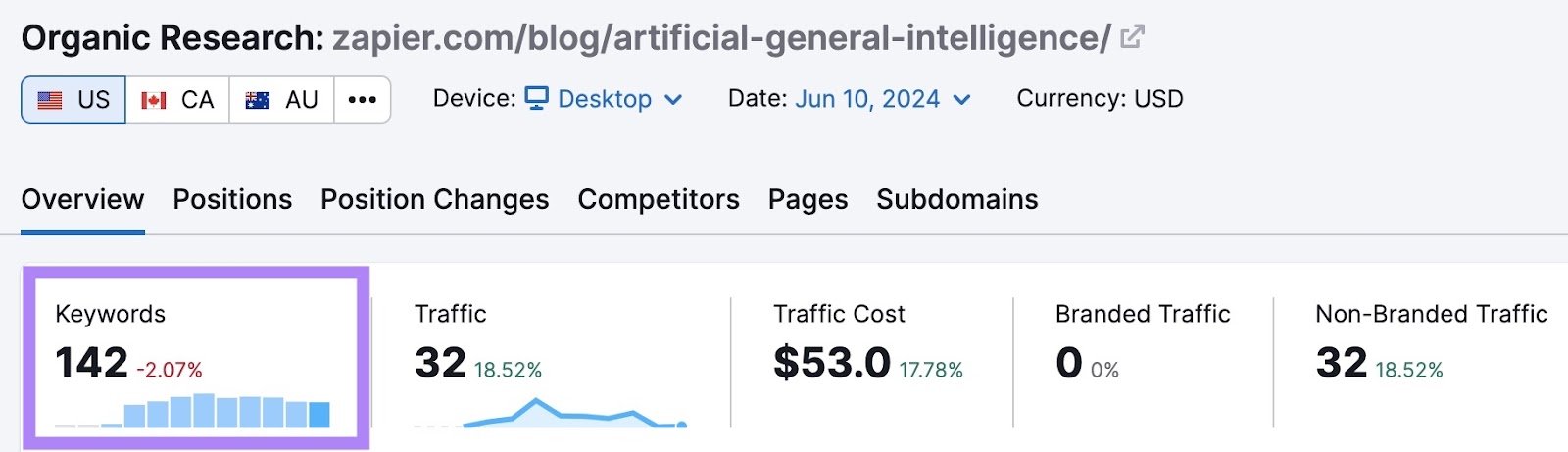Go to Position Changes tab
The width and height of the screenshot is (1568, 452).
coord(434,199)
